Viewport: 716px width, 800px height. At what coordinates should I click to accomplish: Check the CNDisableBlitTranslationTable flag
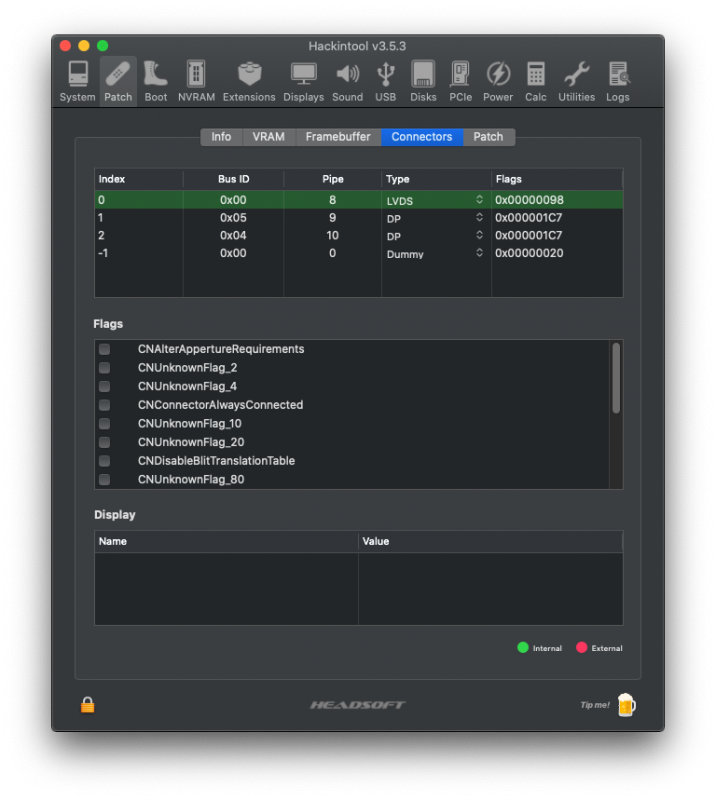click(104, 461)
